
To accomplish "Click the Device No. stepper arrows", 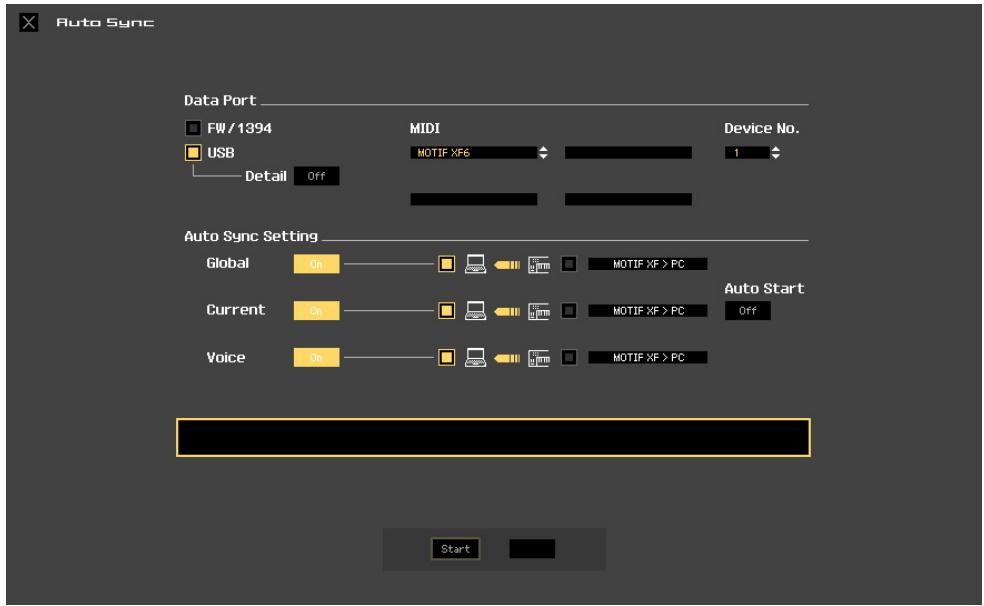I will pyautogui.click(x=776, y=152).
